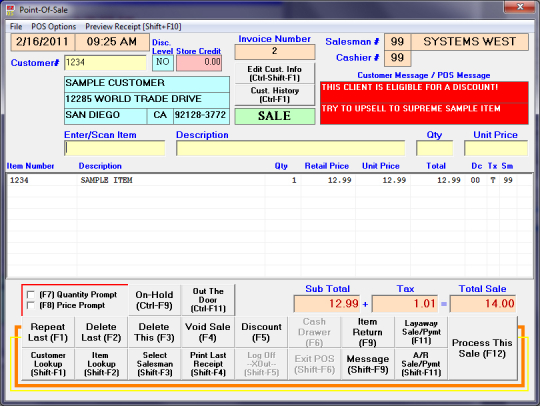The width and height of the screenshot is (540, 406).
Task: Click Repeat Last (F1) button
Action: [x=48, y=332]
